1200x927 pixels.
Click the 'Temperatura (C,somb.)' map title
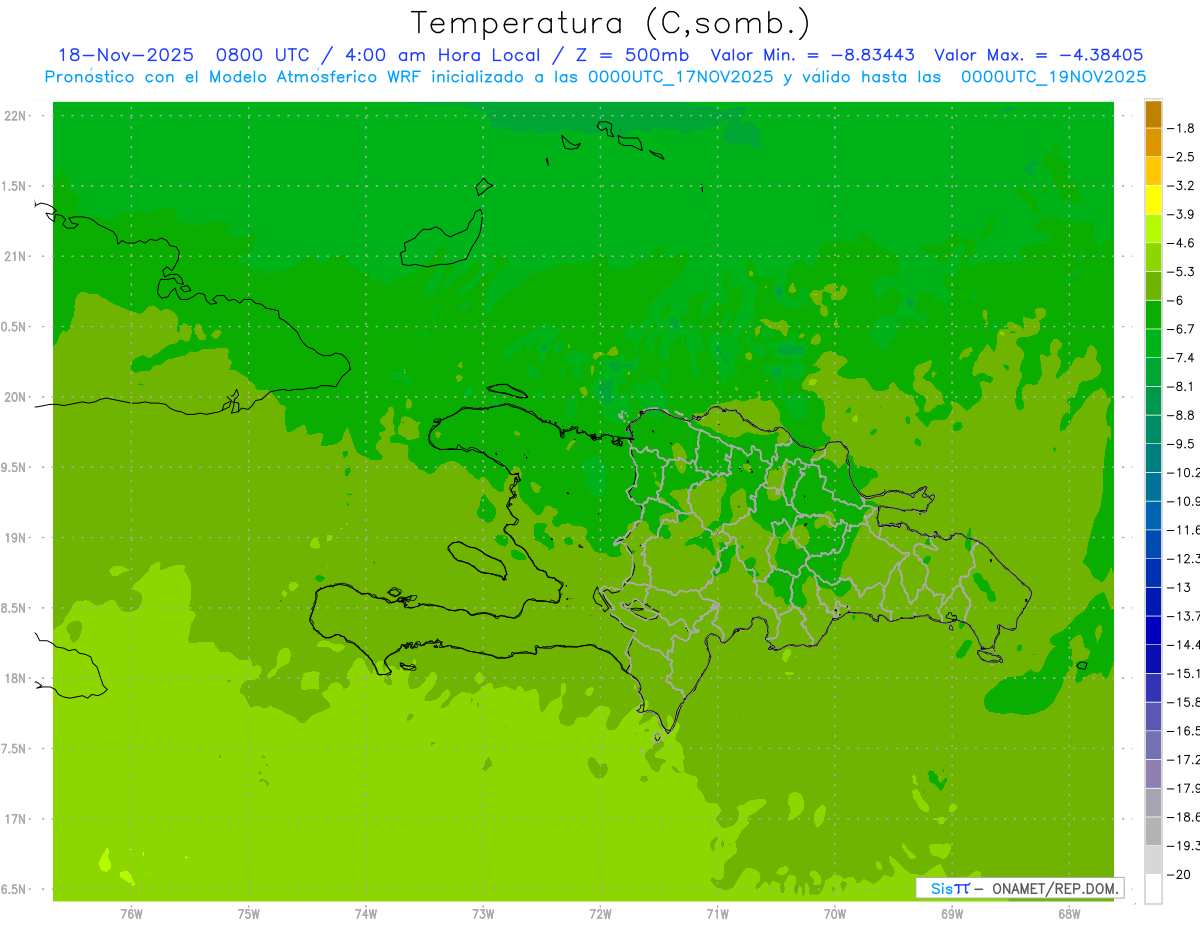[x=611, y=23]
